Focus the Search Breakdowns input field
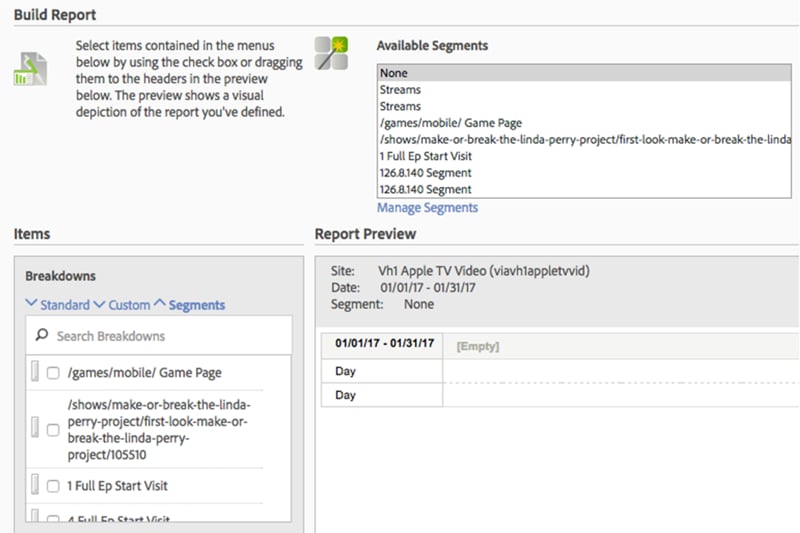Screen dimensions: 800x533 [x=159, y=336]
